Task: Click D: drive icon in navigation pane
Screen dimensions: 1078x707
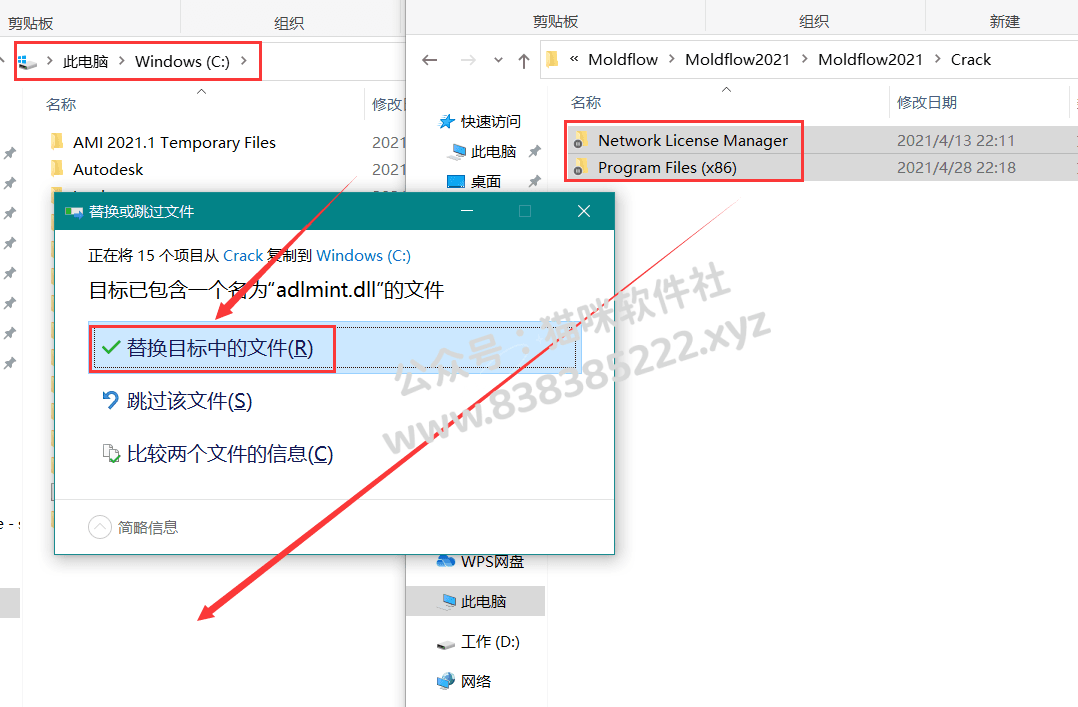Action: [446, 644]
